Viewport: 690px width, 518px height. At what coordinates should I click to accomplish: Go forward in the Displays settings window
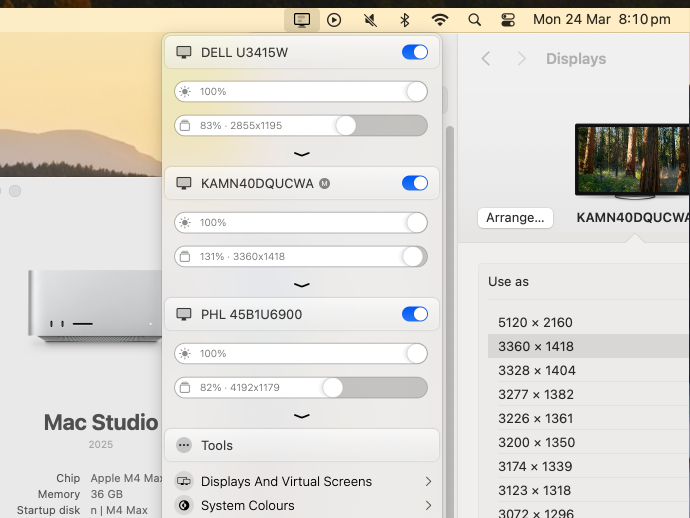[522, 59]
